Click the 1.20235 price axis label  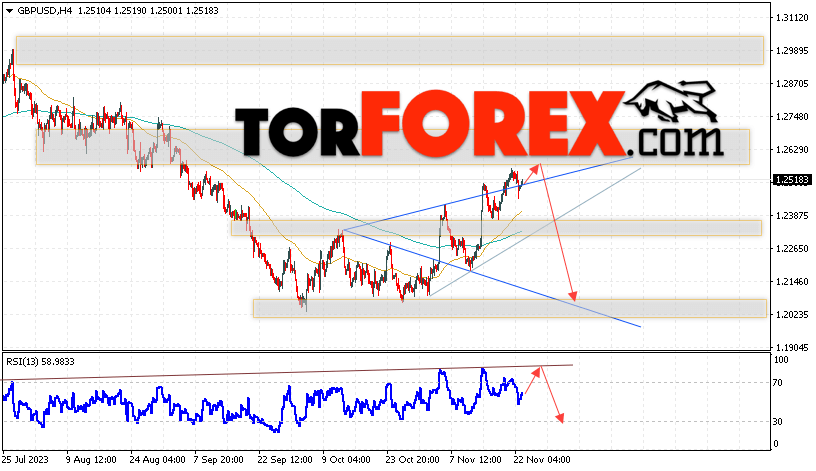(x=792, y=315)
